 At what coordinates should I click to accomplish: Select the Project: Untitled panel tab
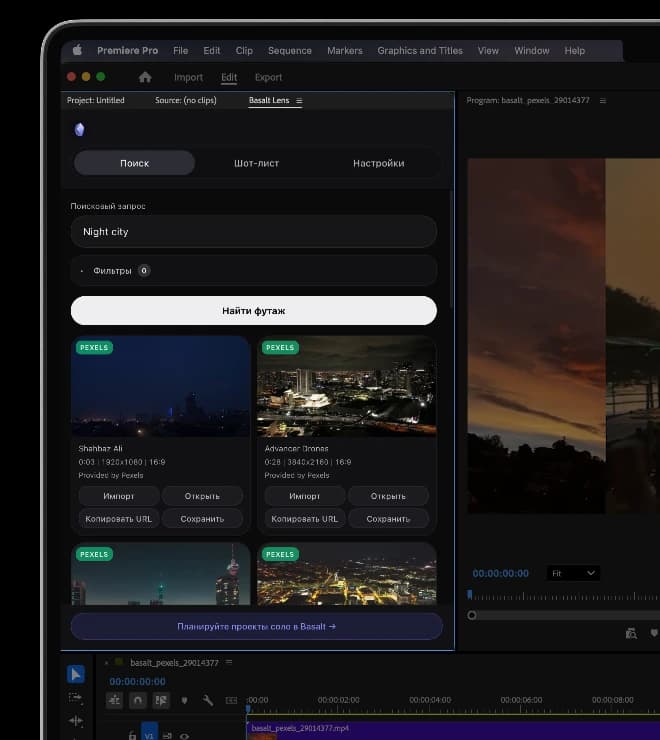click(x=96, y=100)
